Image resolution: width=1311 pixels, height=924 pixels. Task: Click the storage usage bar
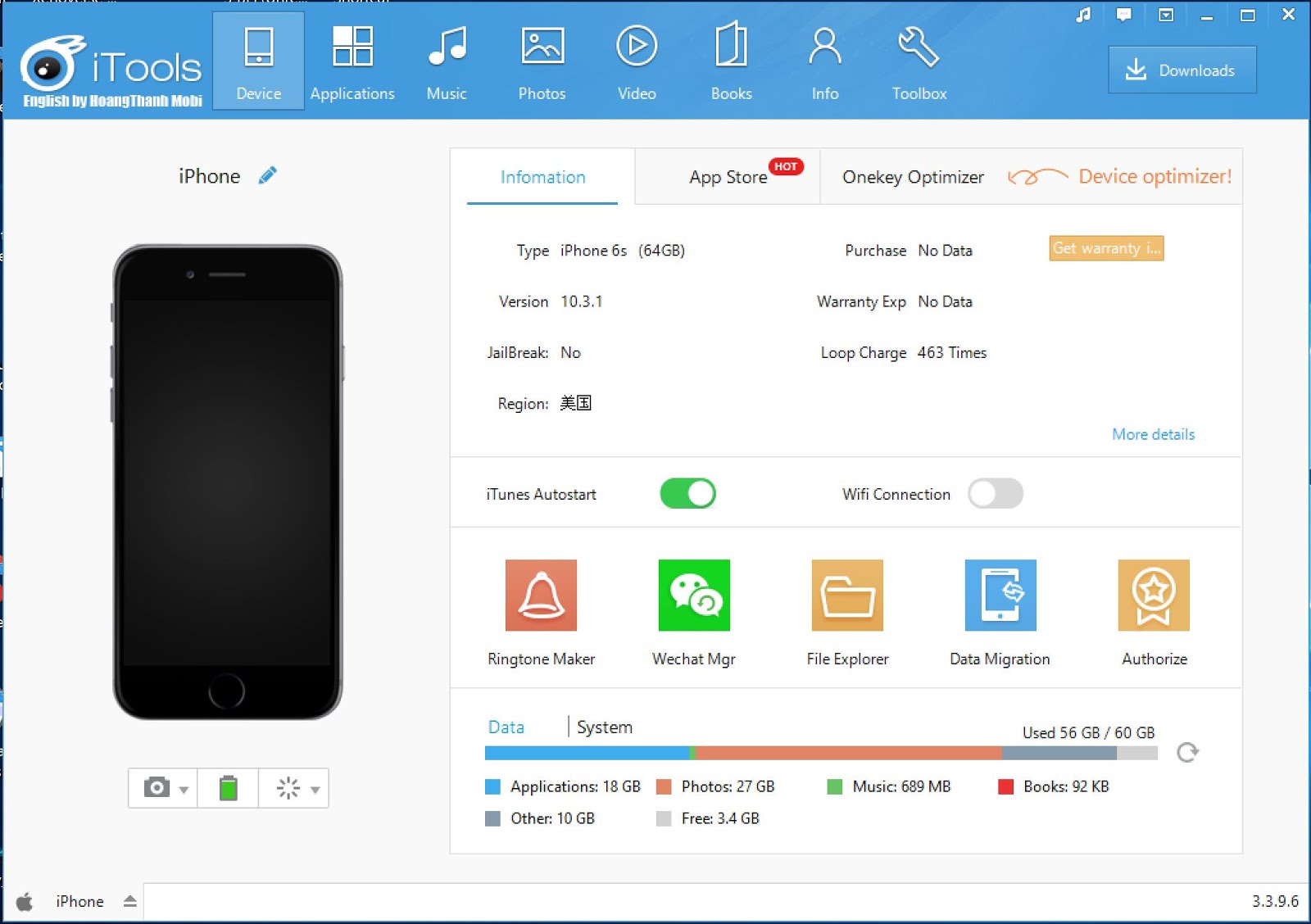[819, 751]
